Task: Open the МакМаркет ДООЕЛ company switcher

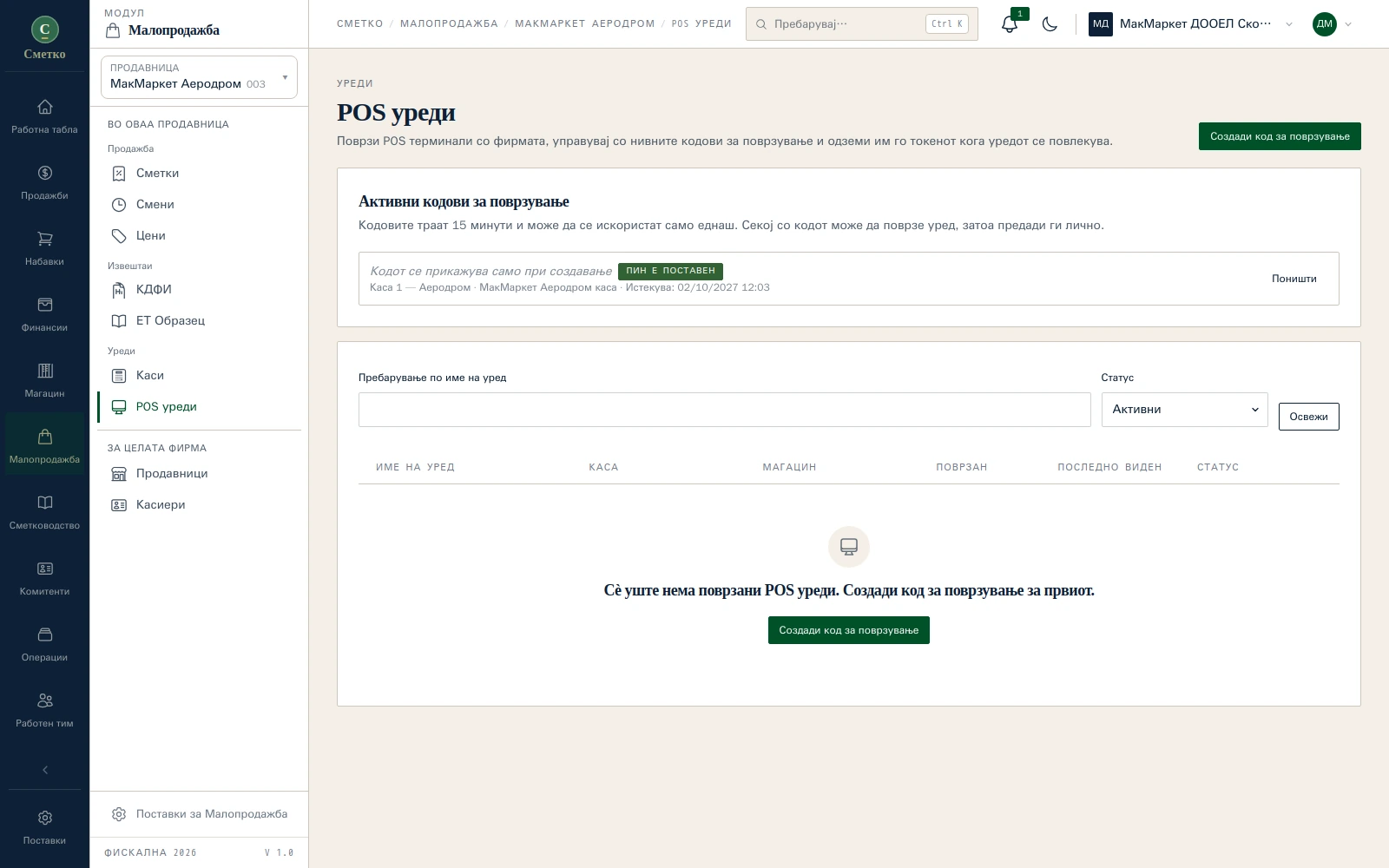Action: 1191,24
